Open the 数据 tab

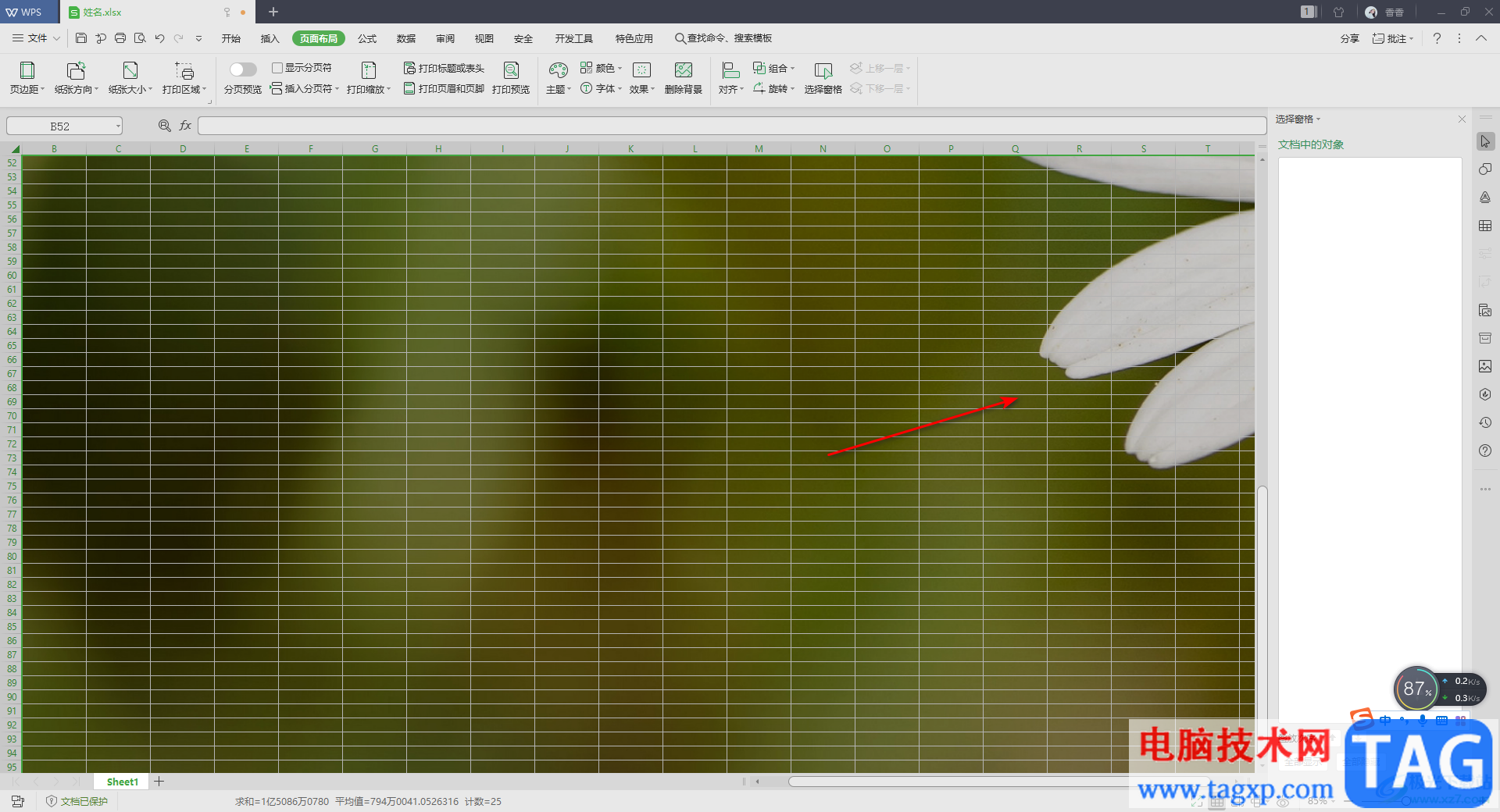point(406,38)
